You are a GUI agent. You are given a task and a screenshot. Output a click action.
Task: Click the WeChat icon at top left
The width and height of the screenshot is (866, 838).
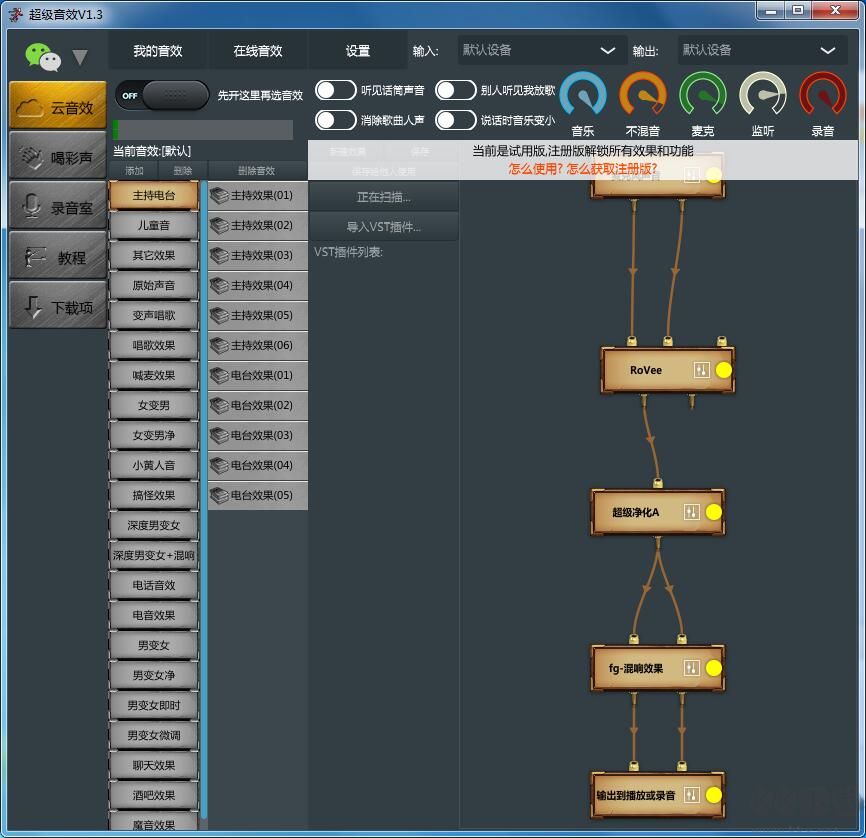[42, 56]
